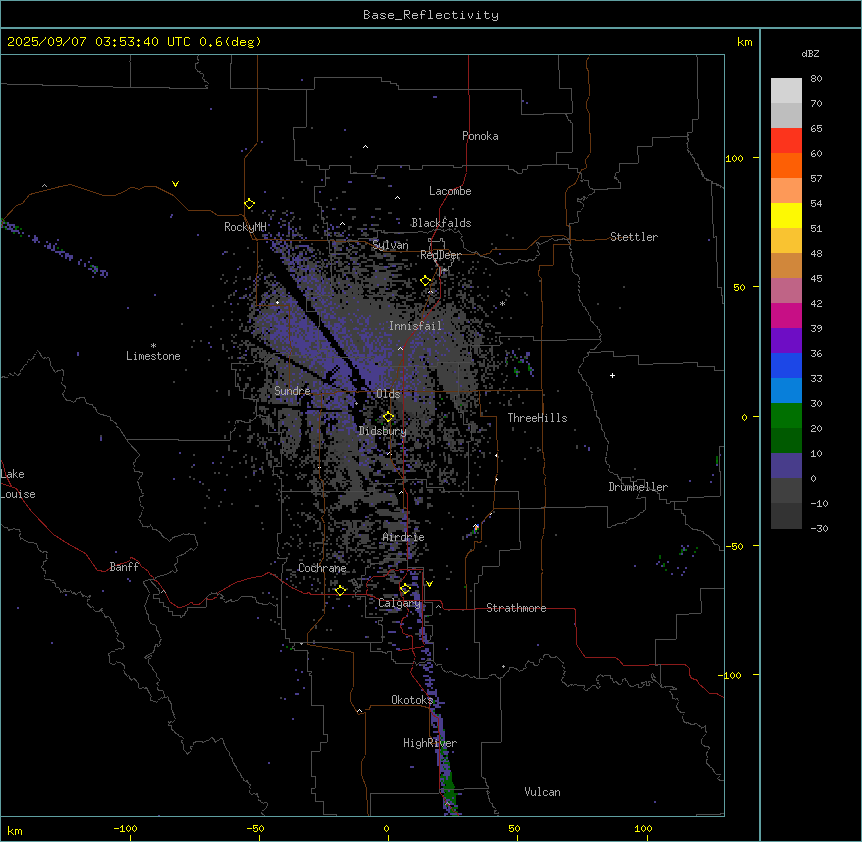Click the yellow diamond marker below Red Deer
The height and width of the screenshot is (842, 862).
point(425,281)
